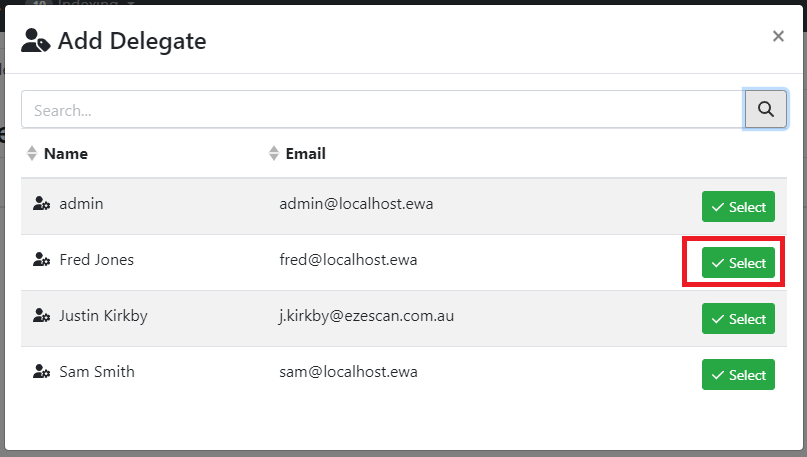The width and height of the screenshot is (807, 457).
Task: Focus the Search text field
Action: pos(380,110)
